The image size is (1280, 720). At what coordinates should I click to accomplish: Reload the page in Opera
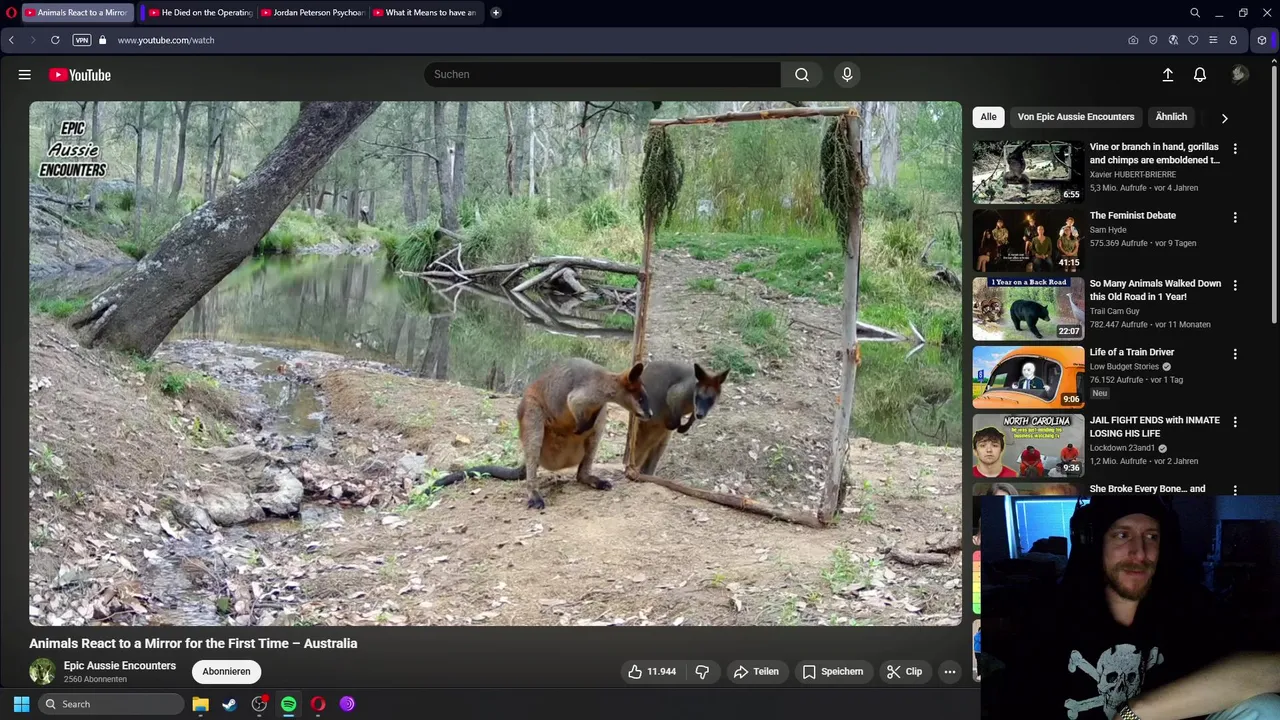point(55,40)
